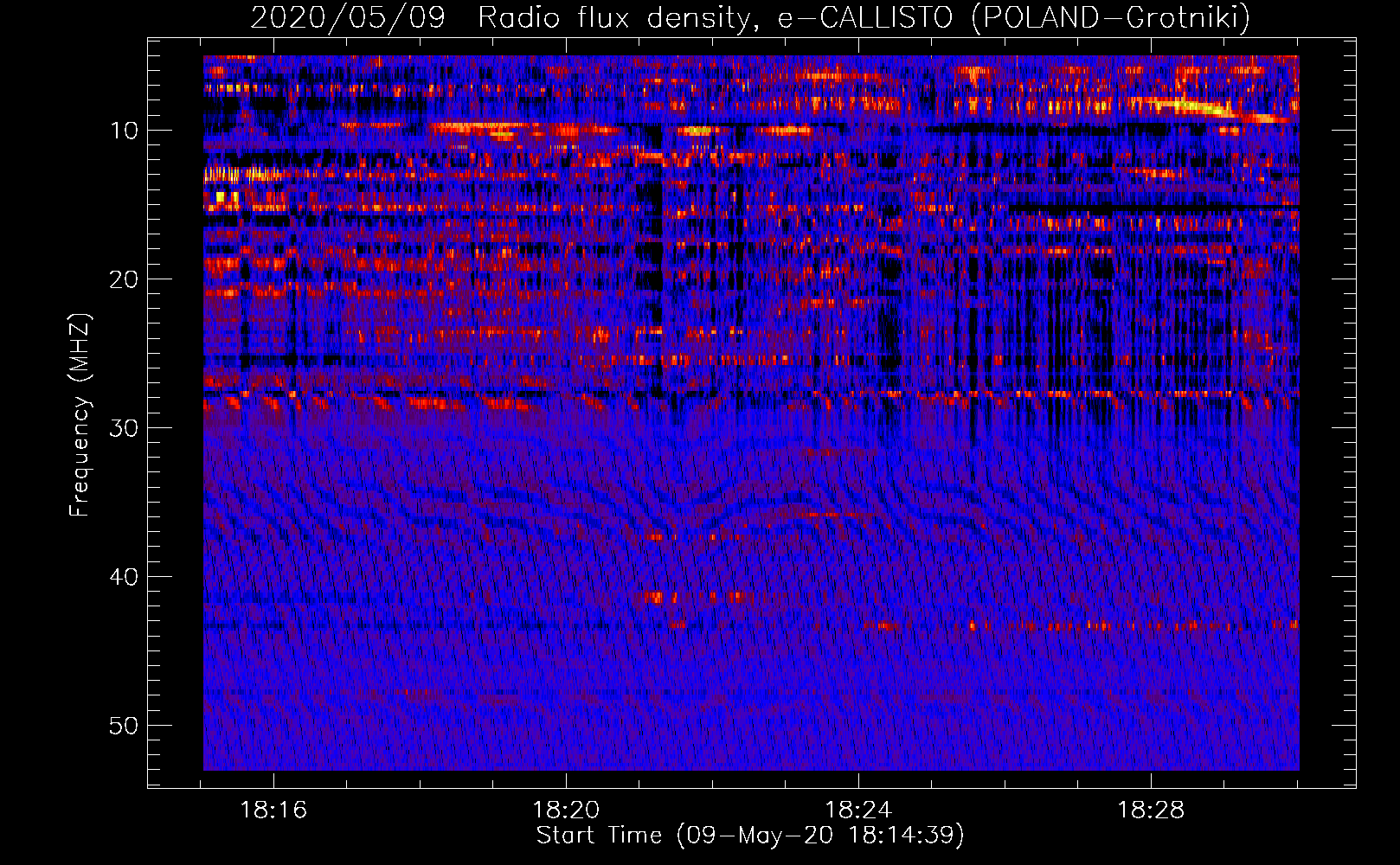This screenshot has height=865, width=1400.
Task: Click the time tick label '18:16'
Action: point(273,811)
